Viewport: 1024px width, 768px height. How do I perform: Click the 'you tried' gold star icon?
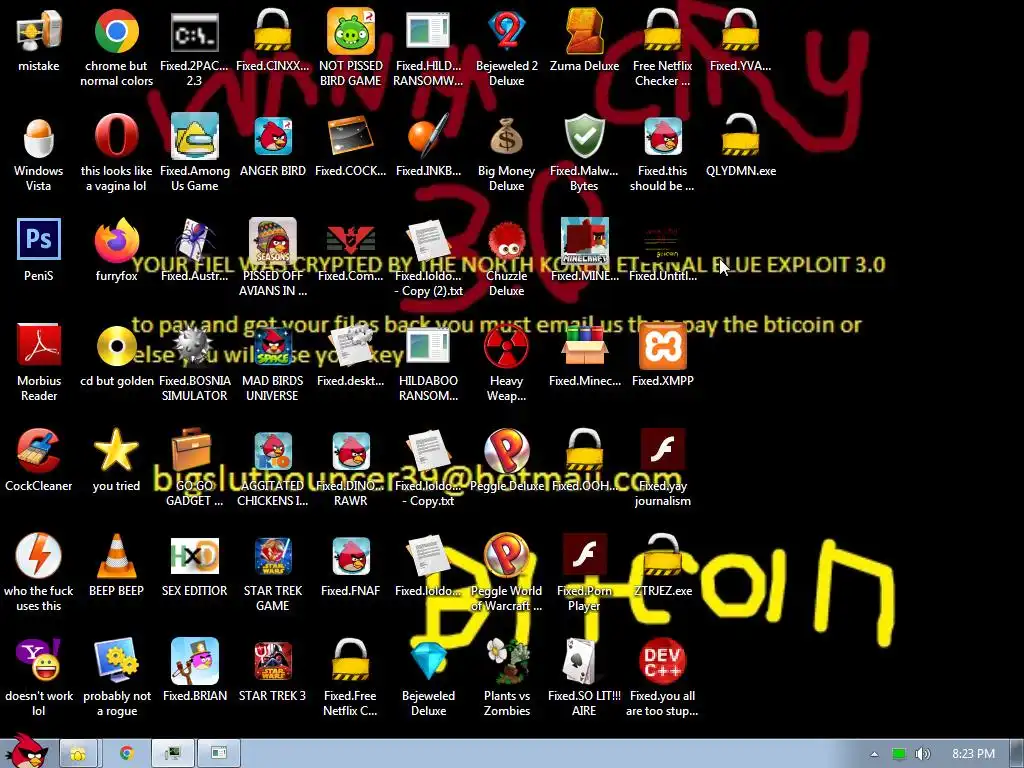coord(116,451)
